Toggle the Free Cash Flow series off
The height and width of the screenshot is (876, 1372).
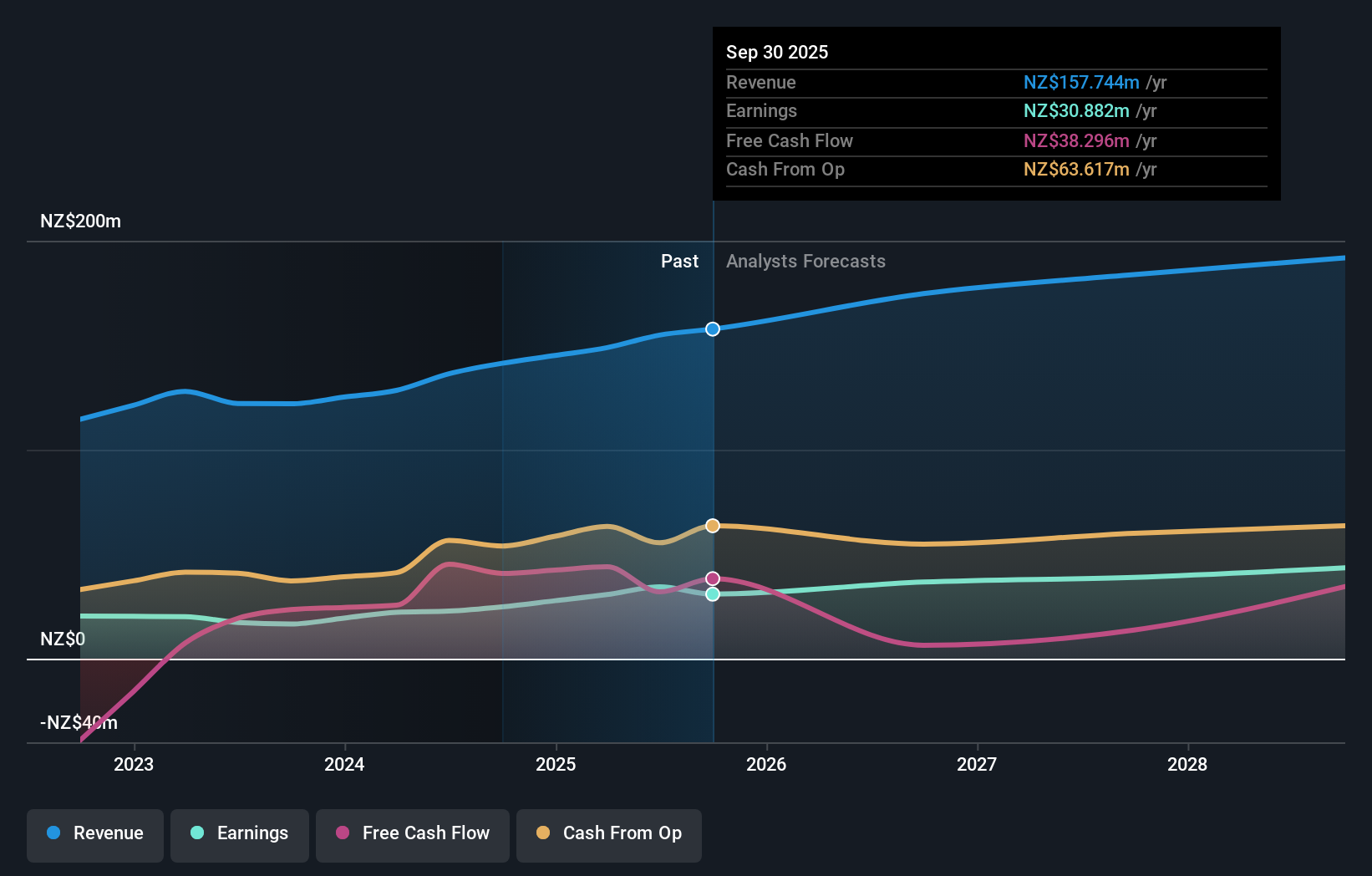click(x=413, y=834)
